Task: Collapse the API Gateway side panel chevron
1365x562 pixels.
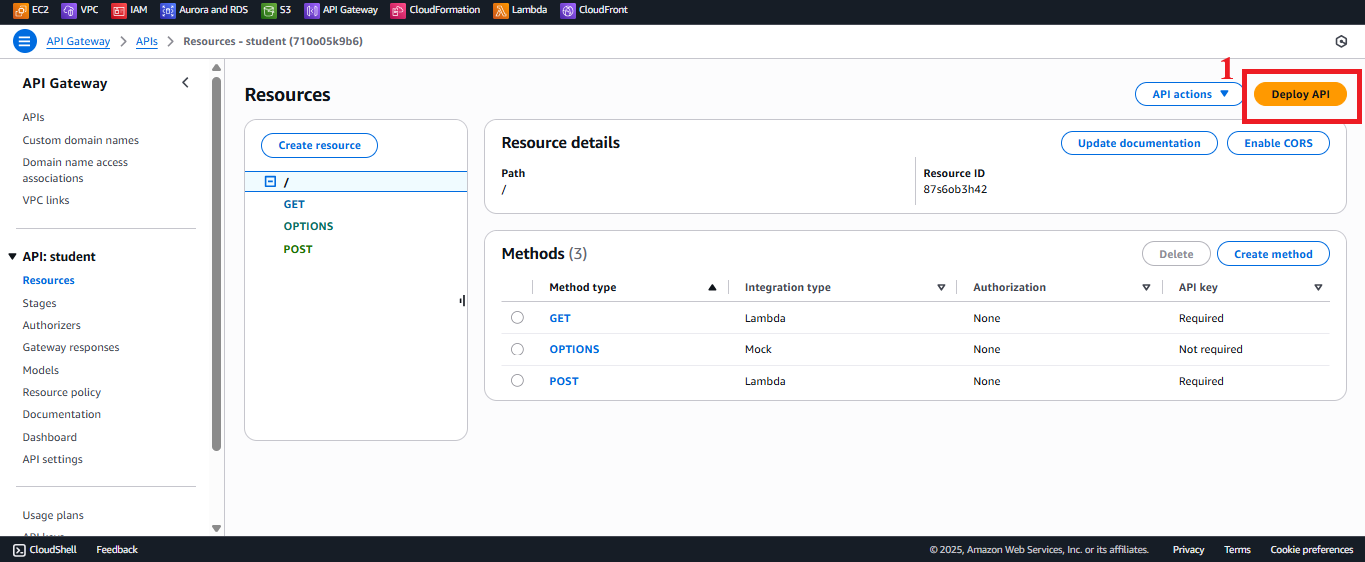Action: point(185,83)
